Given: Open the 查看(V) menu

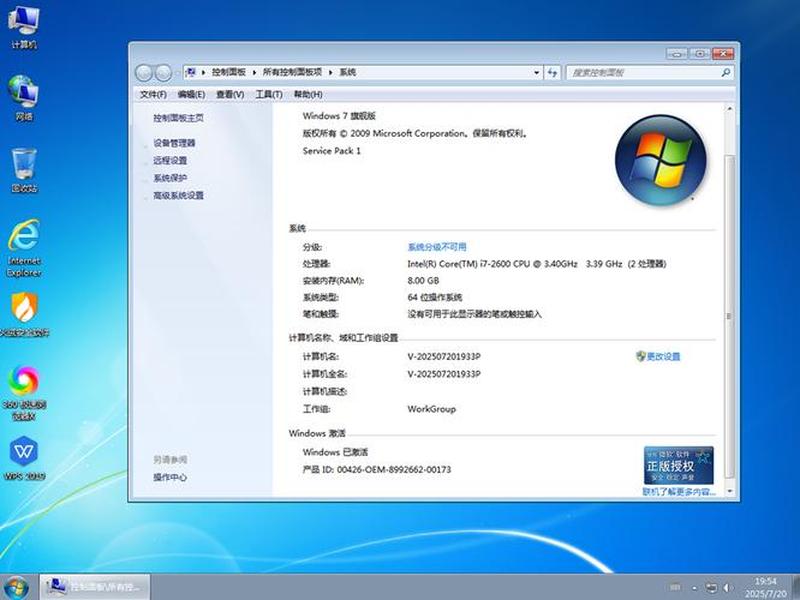Looking at the screenshot, I should click(230, 94).
